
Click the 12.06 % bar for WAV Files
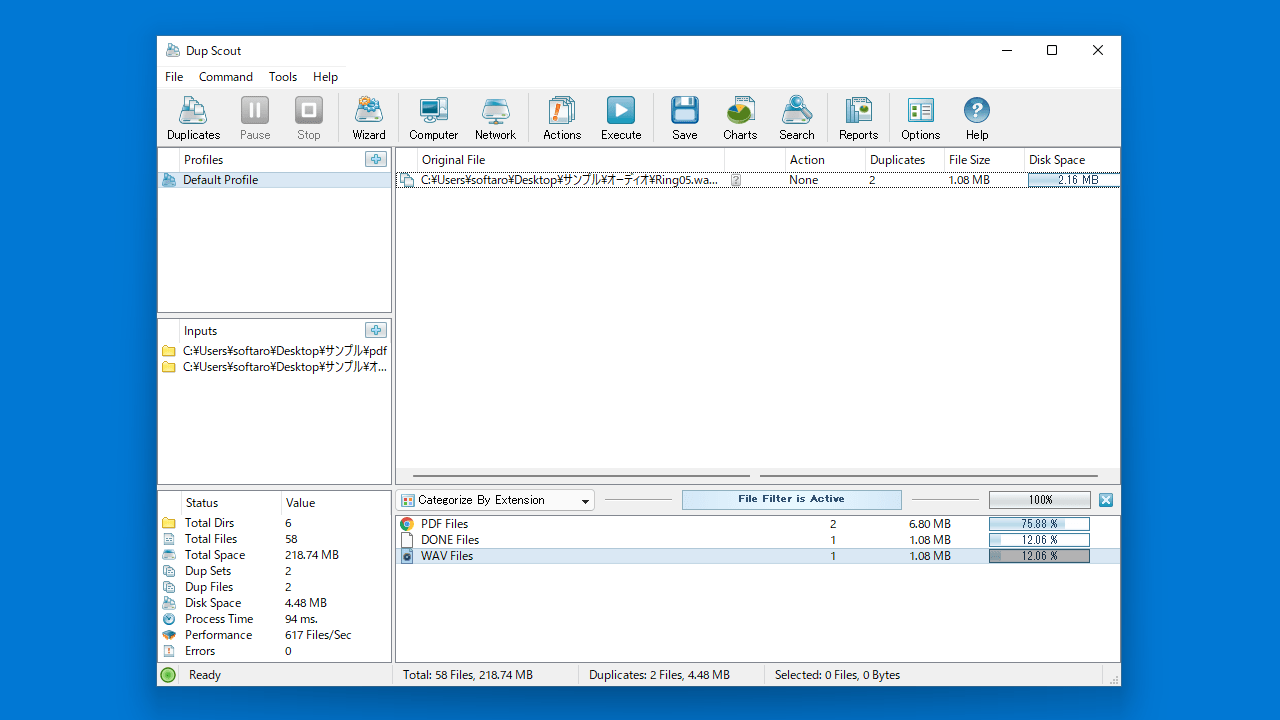(x=1039, y=556)
